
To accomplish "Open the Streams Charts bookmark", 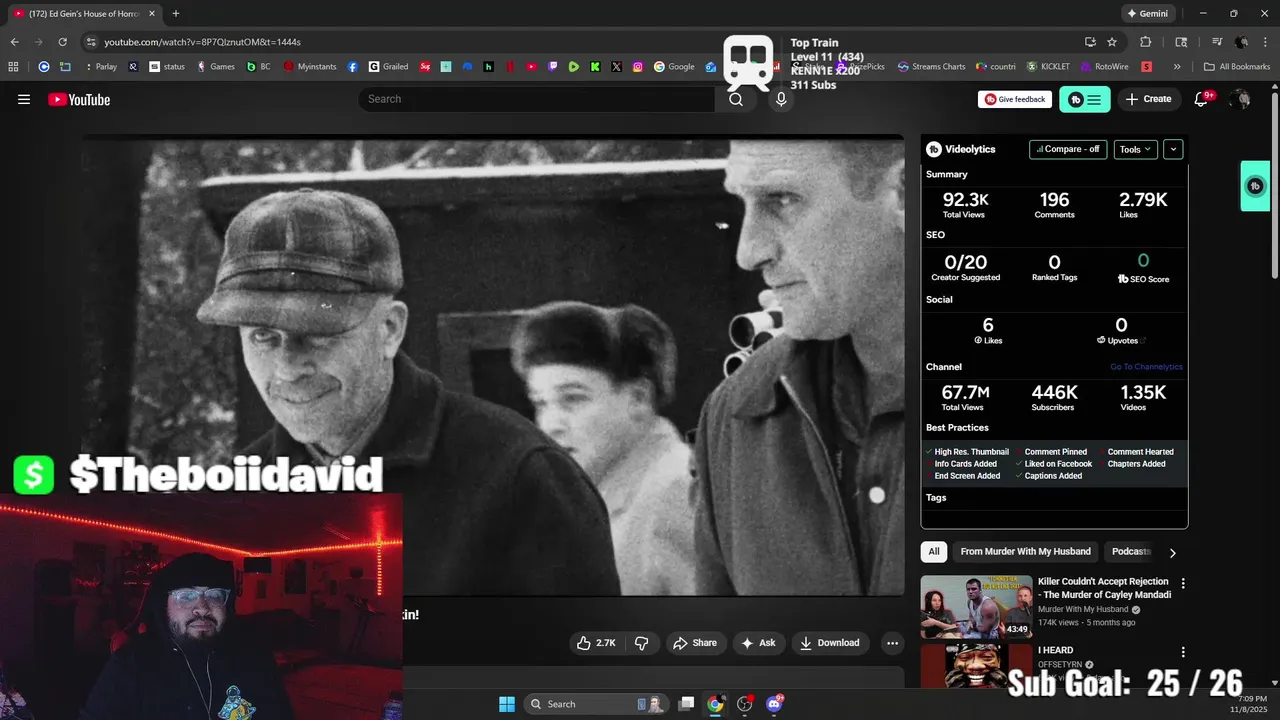I will [x=932, y=67].
